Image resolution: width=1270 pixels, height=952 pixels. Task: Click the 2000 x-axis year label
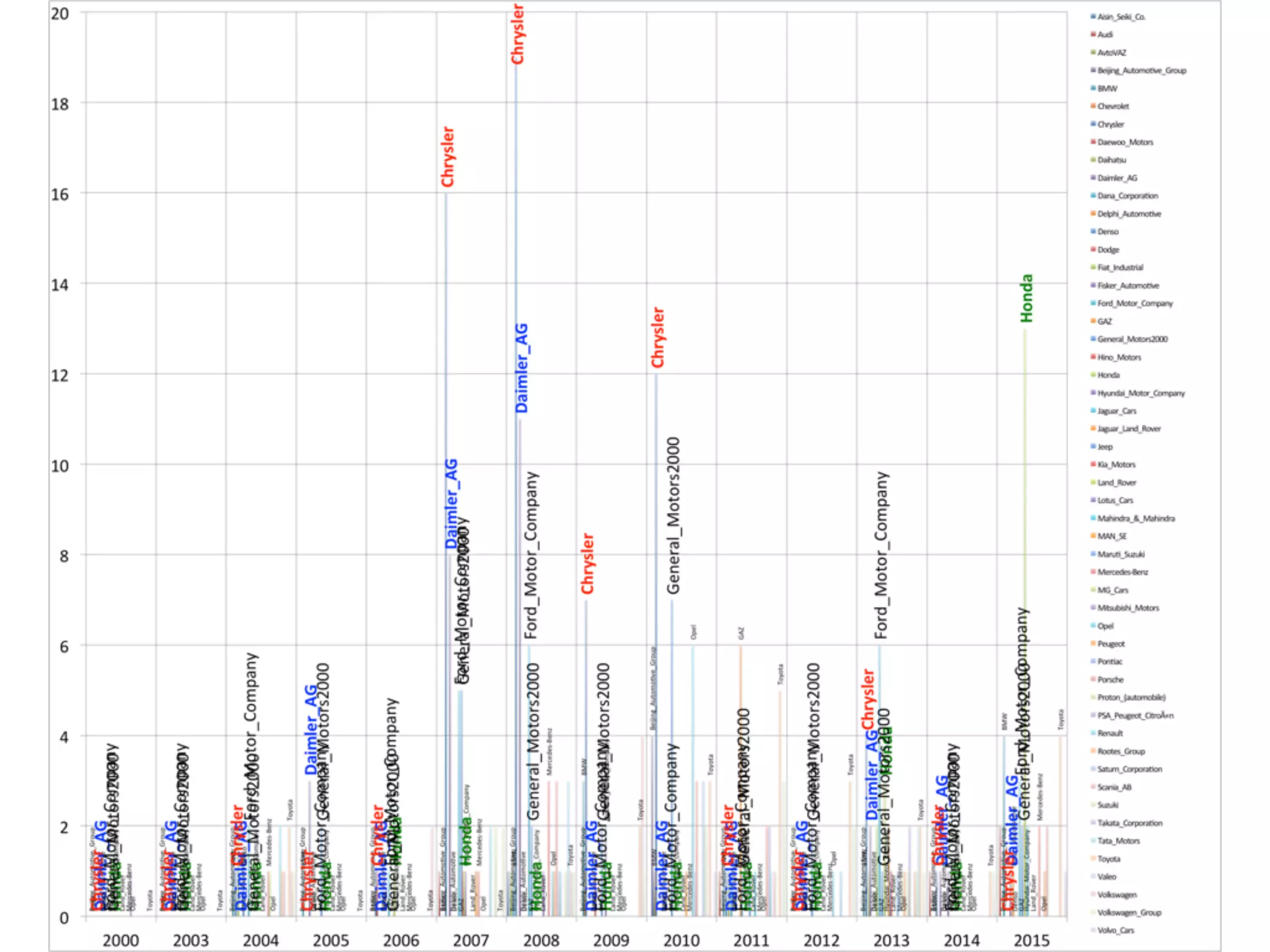point(120,940)
